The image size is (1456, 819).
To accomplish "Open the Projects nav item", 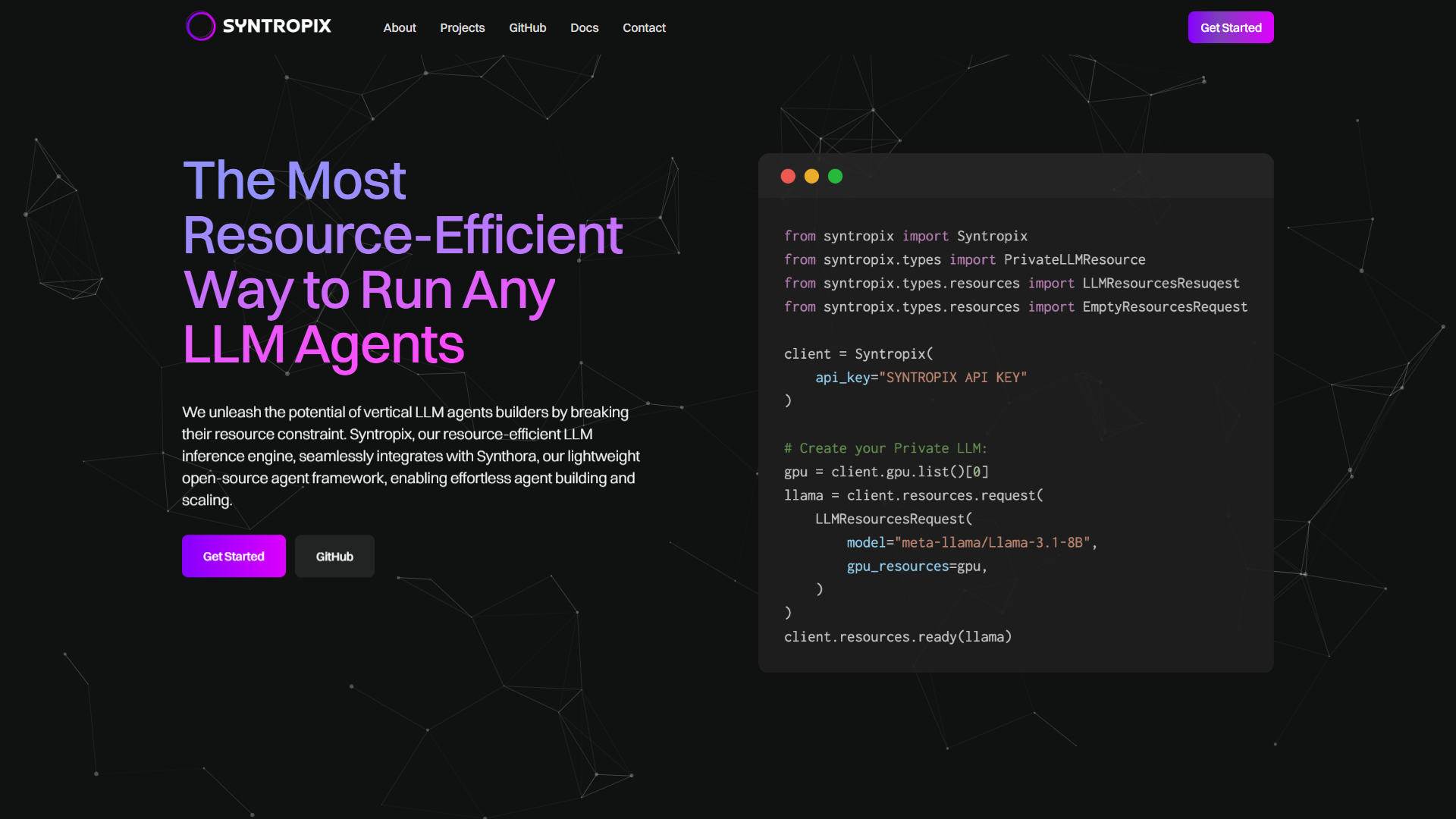I will [x=463, y=27].
